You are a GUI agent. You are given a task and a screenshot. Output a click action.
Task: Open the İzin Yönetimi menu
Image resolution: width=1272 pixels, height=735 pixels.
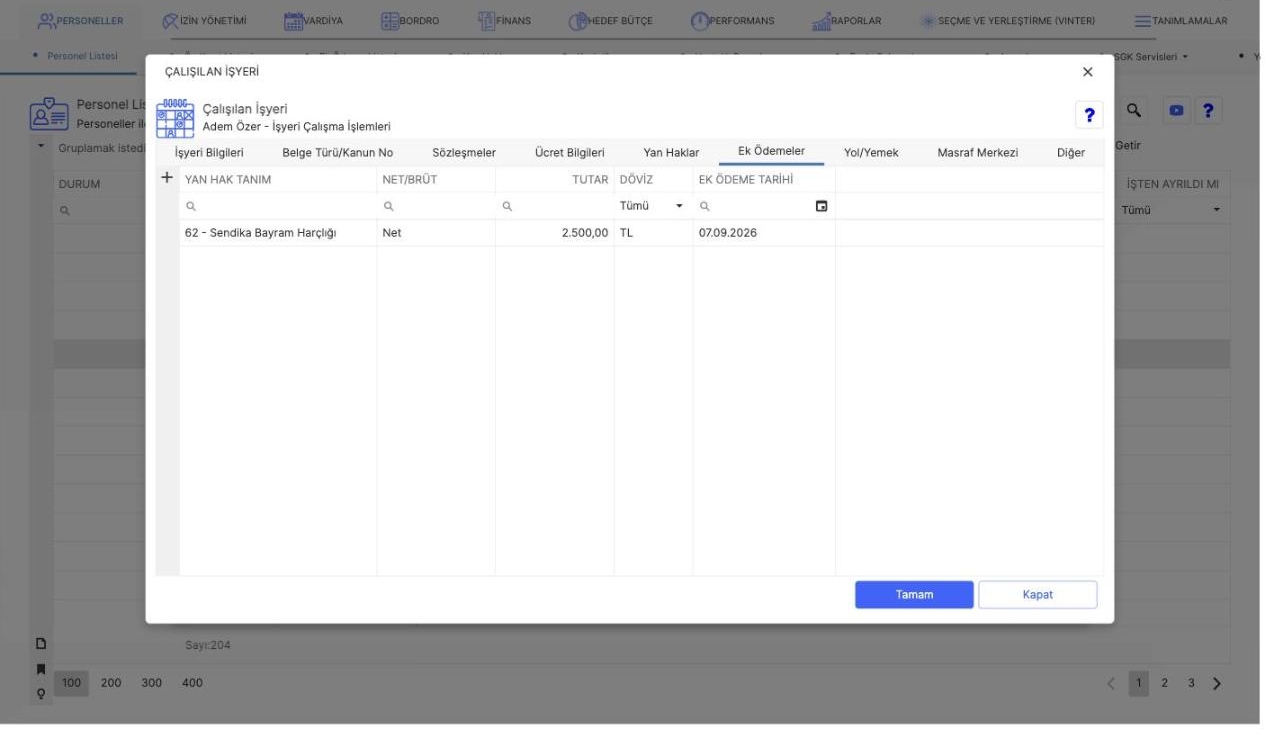(204, 20)
